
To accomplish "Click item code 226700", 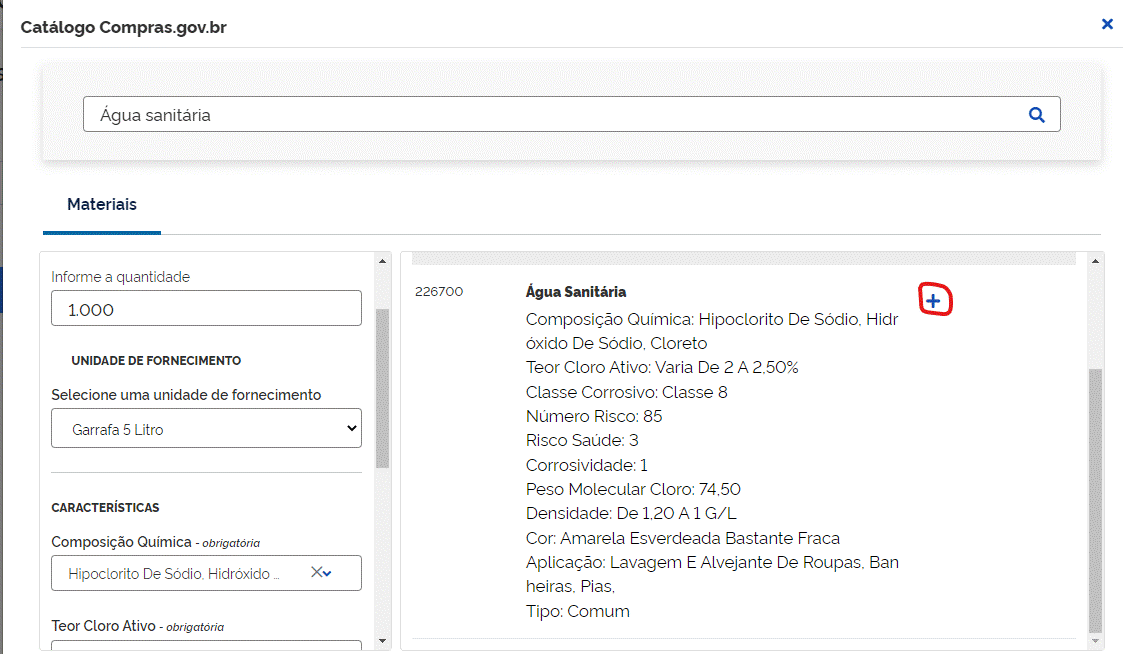I will tap(439, 292).
